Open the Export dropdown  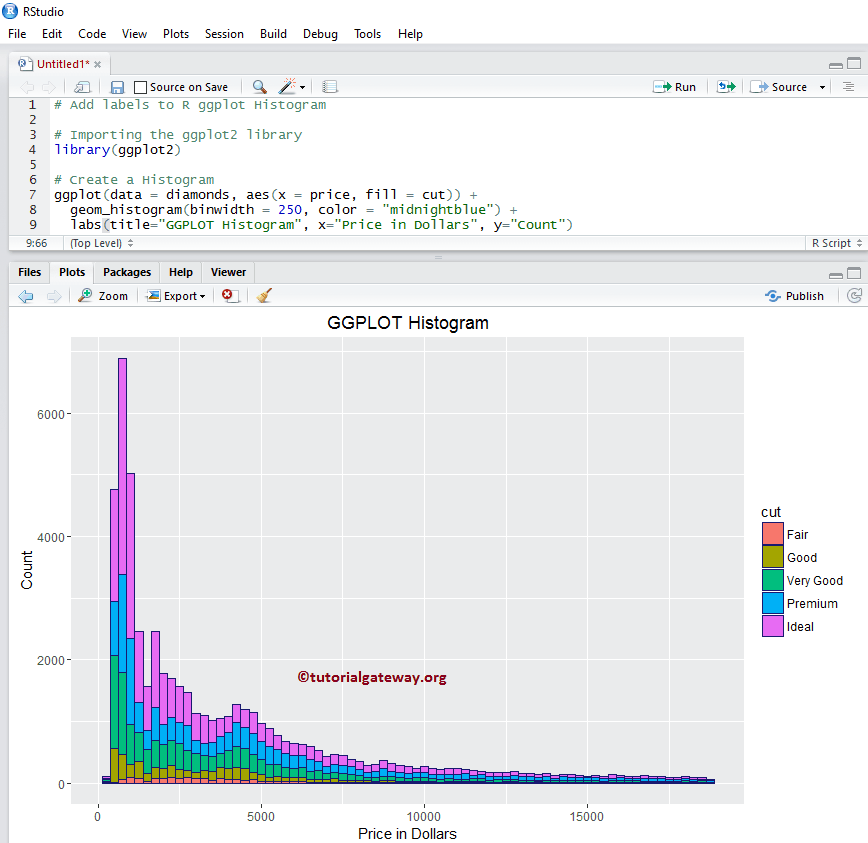pyautogui.click(x=176, y=295)
